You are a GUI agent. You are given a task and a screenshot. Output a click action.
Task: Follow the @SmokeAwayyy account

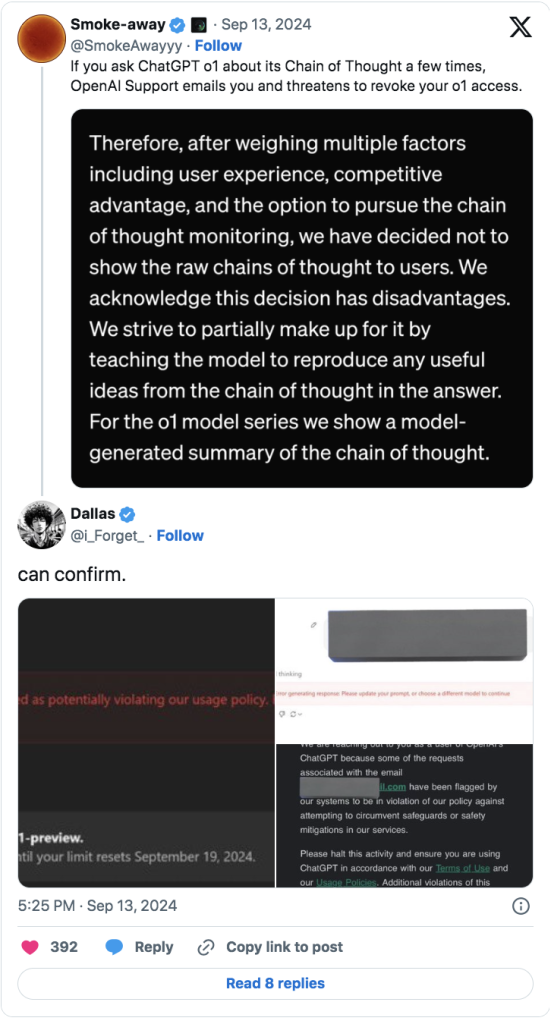click(218, 46)
